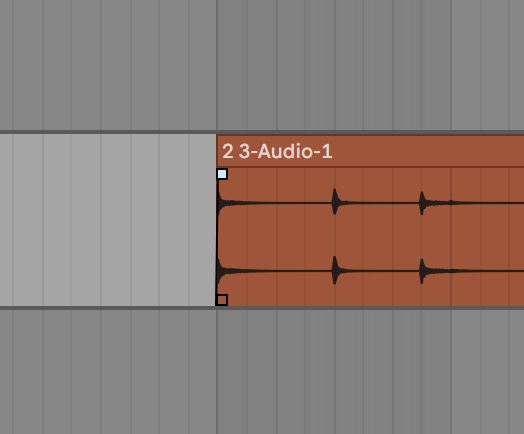Select the clip by its name 2 3-Audio-1
Screen dimensions: 524x434
pos(277,151)
